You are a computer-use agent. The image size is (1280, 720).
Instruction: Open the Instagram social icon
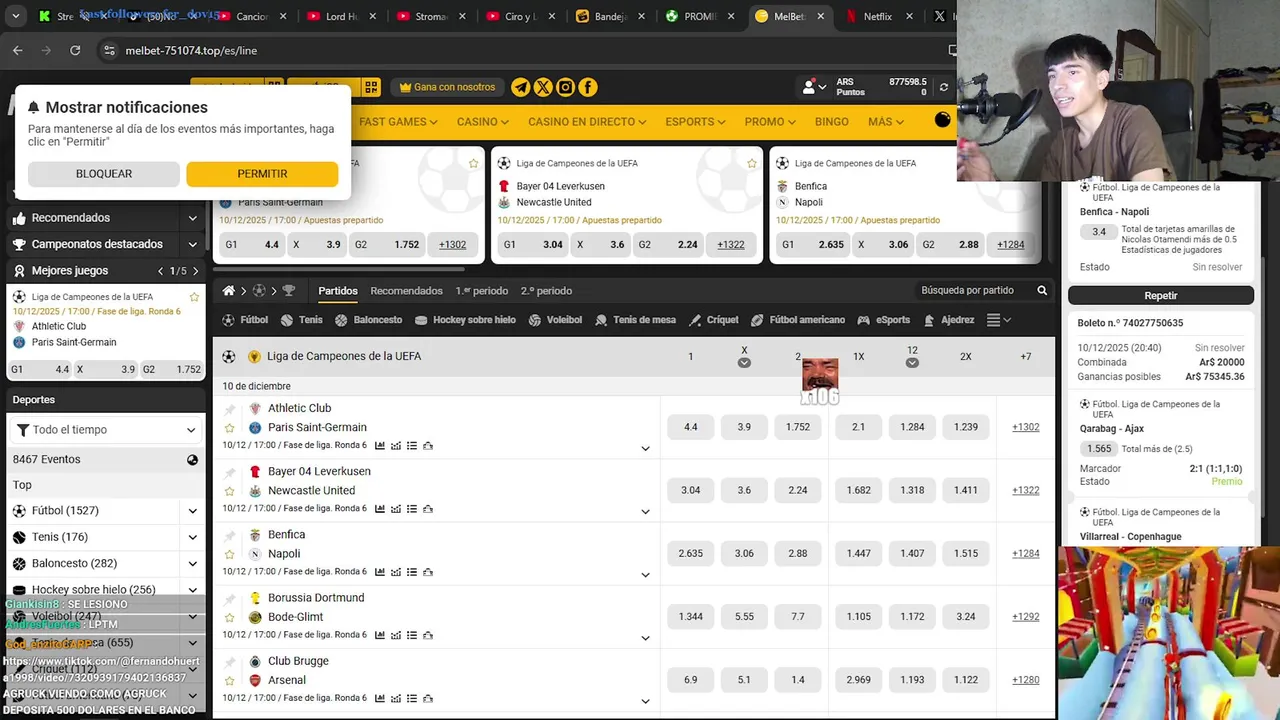pyautogui.click(x=565, y=87)
